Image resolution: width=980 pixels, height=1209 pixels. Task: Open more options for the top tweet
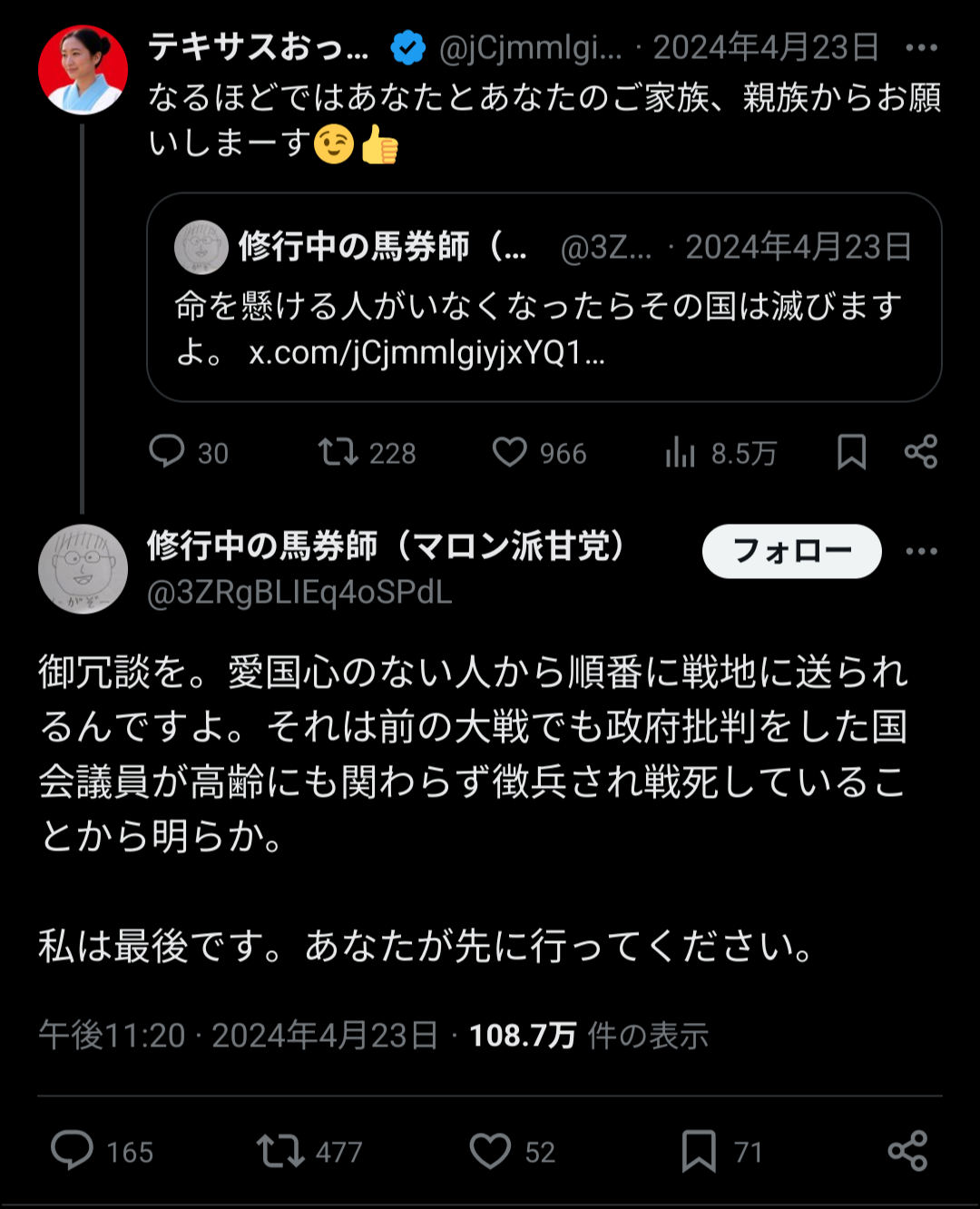click(x=921, y=48)
